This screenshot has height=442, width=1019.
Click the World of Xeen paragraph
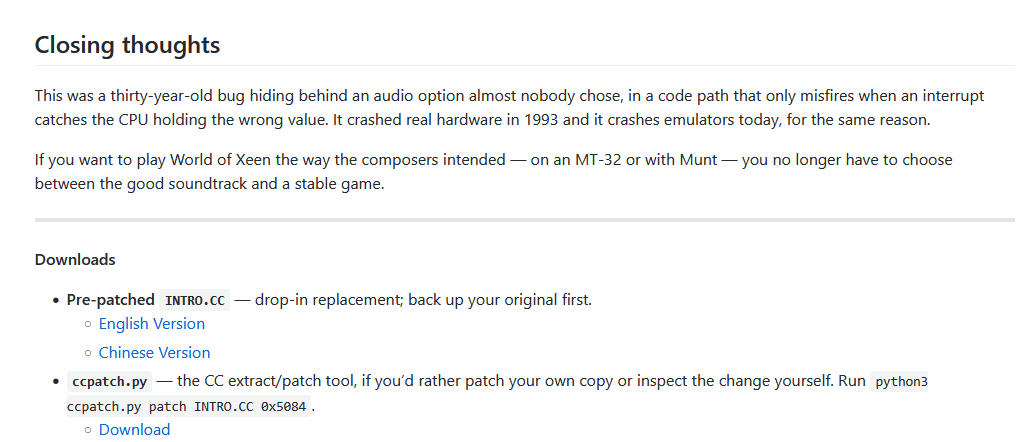(494, 172)
